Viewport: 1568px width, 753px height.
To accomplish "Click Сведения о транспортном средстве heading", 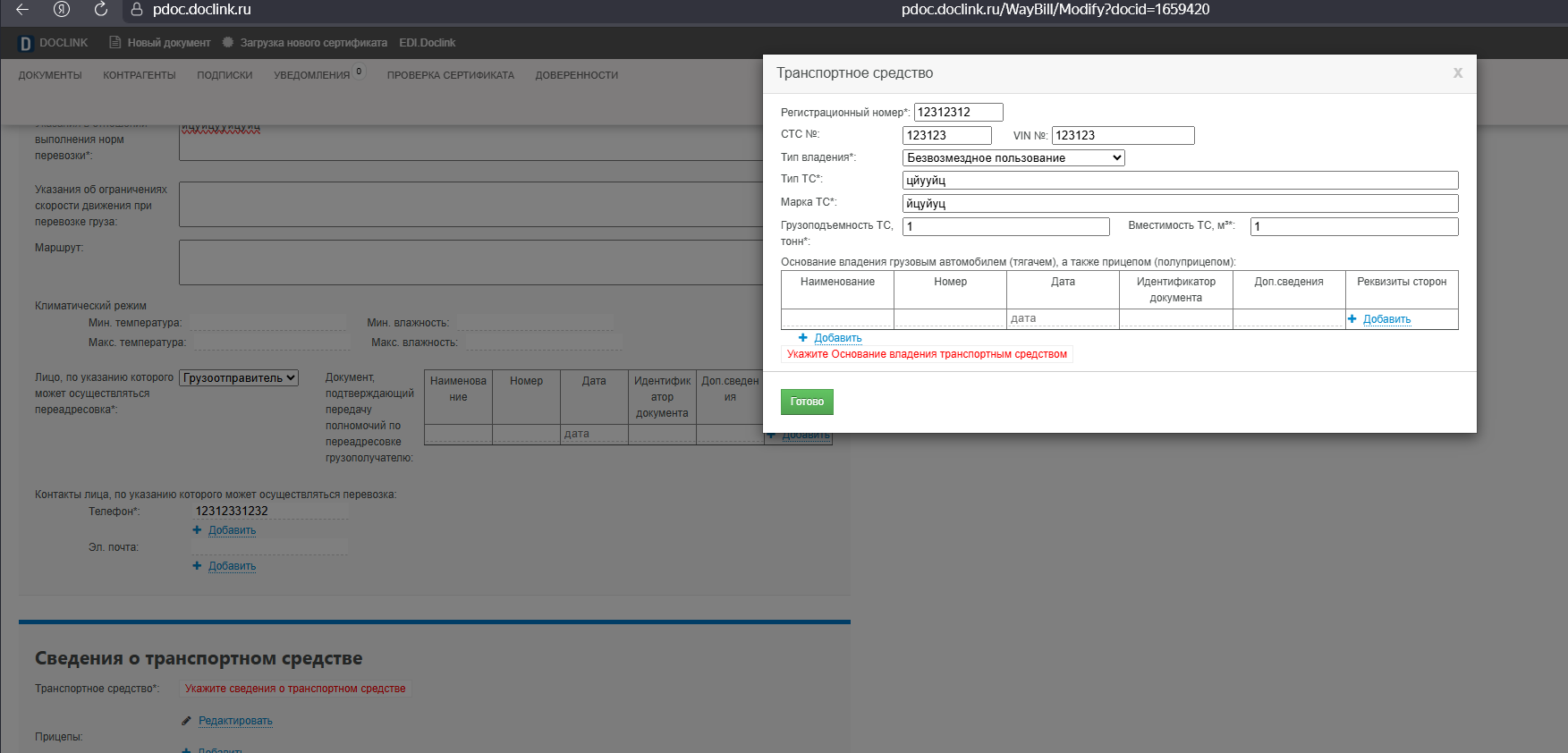I will (199, 658).
